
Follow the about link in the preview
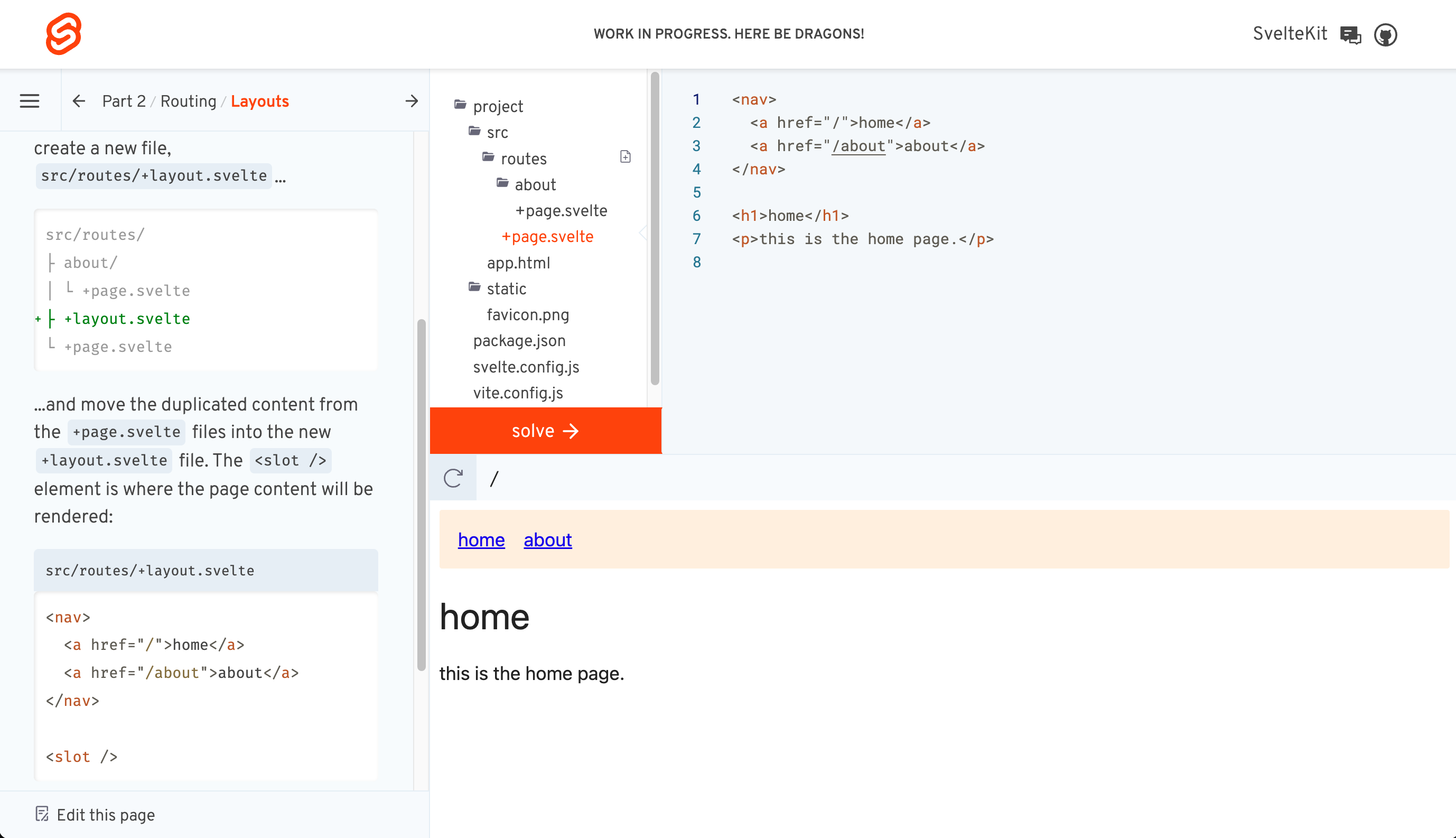click(547, 540)
